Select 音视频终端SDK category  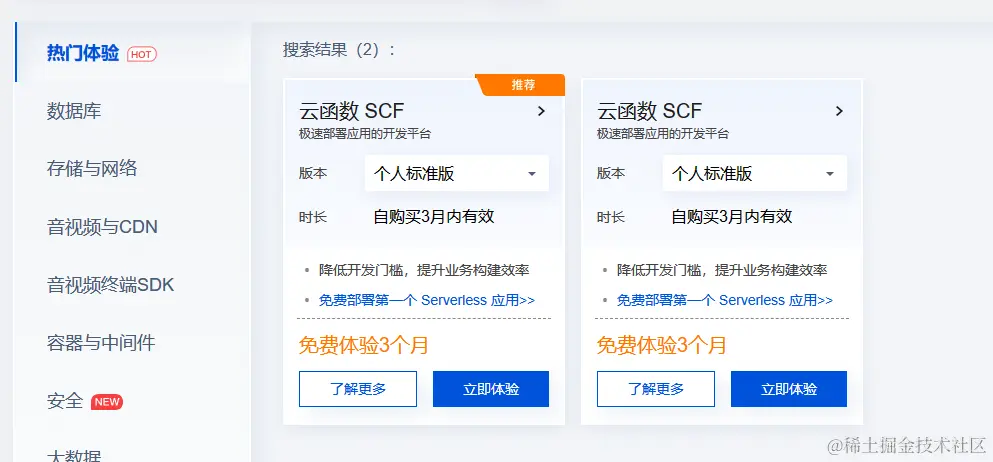click(110, 285)
